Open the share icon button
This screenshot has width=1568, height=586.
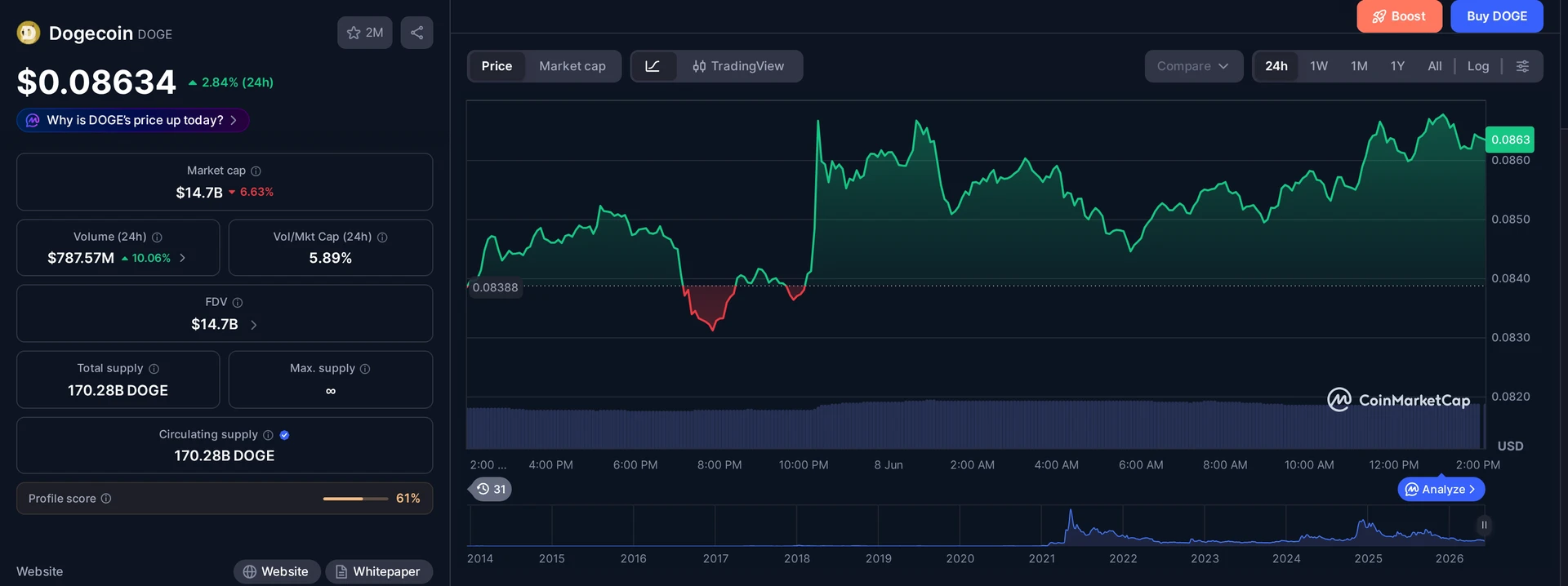tap(416, 33)
